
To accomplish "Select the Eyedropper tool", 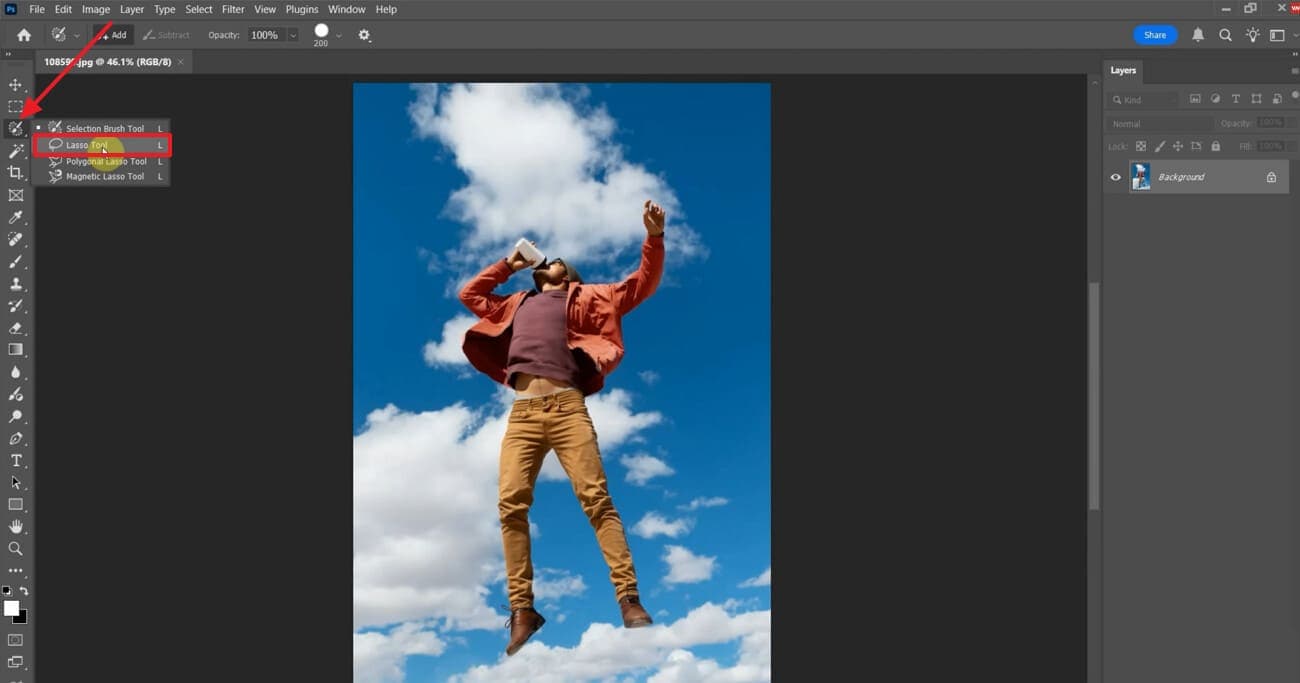I will (16, 217).
